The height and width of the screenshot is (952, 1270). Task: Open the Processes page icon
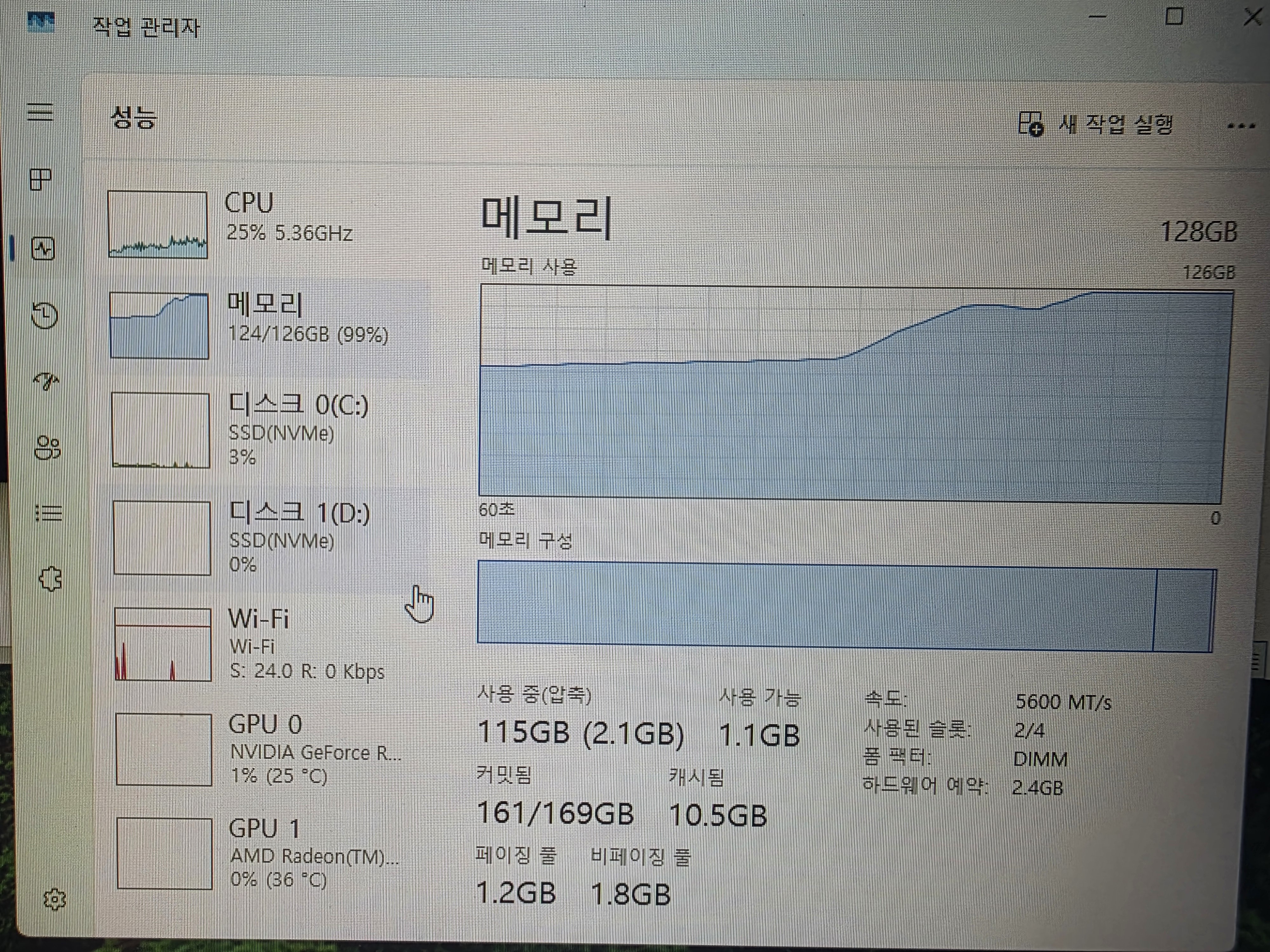click(40, 180)
